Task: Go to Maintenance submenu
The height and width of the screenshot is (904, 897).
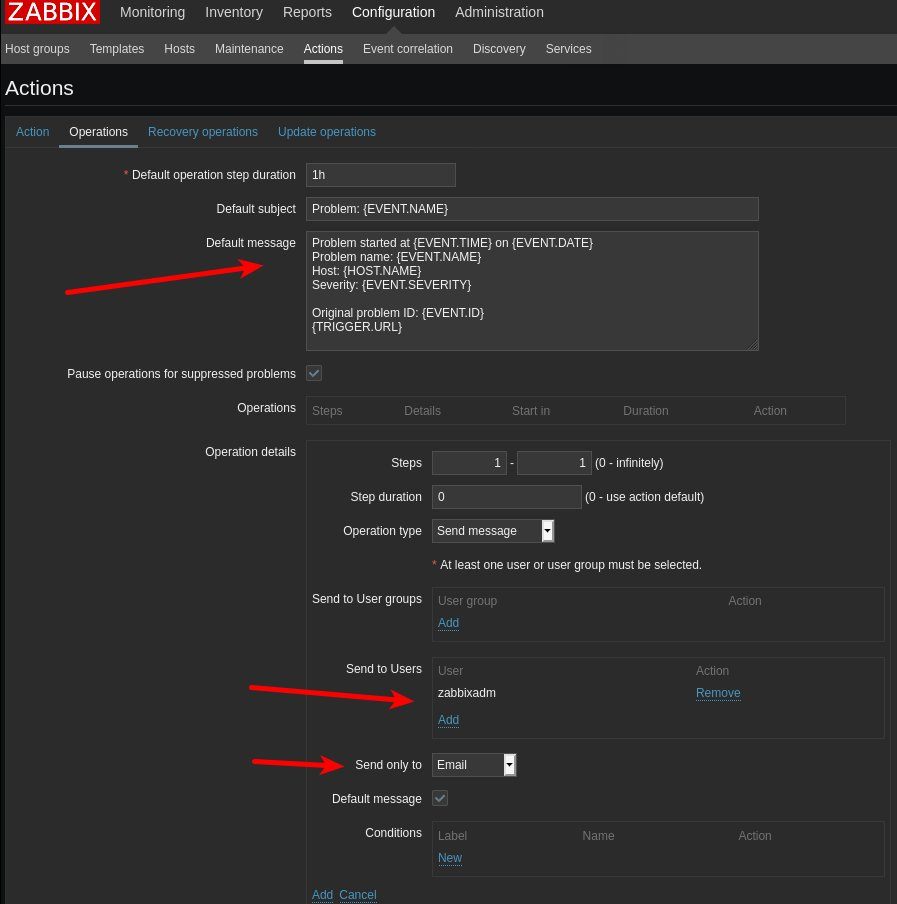Action: pyautogui.click(x=249, y=49)
